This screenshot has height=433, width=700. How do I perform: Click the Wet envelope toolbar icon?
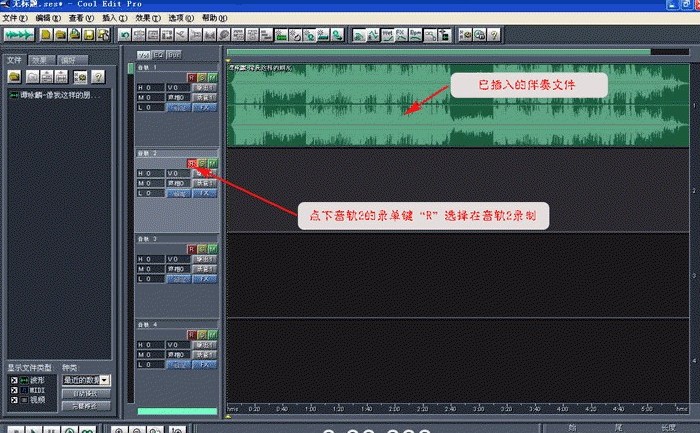click(x=387, y=35)
